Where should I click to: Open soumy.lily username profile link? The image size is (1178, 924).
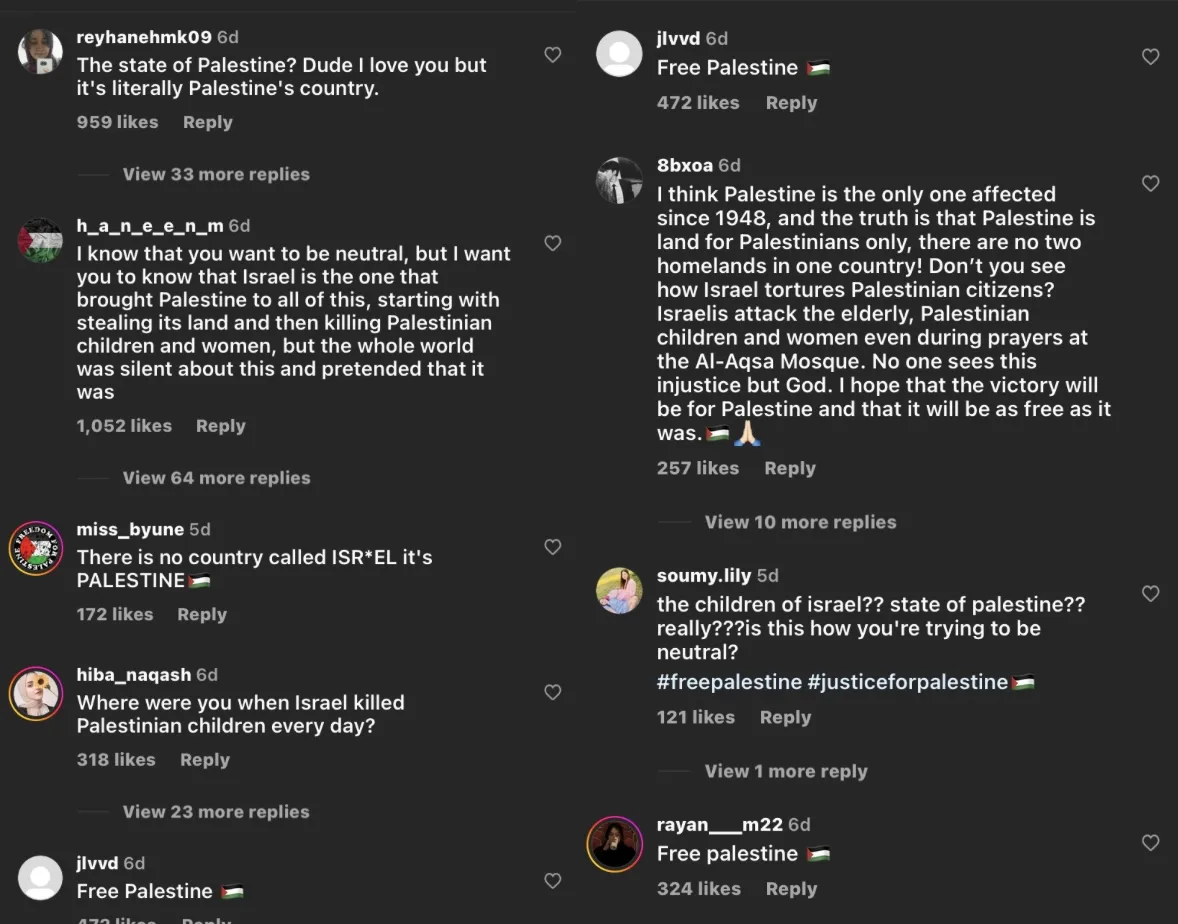coord(703,576)
